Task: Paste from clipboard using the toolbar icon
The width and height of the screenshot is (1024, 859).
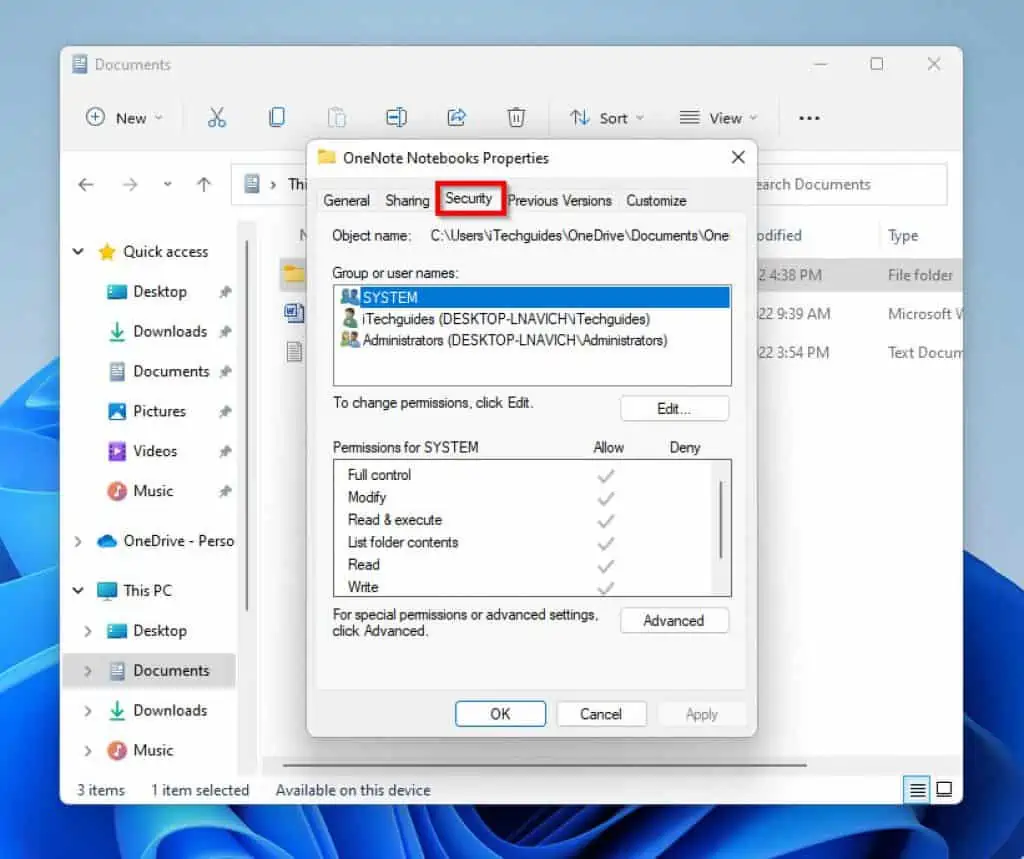Action: pyautogui.click(x=337, y=117)
